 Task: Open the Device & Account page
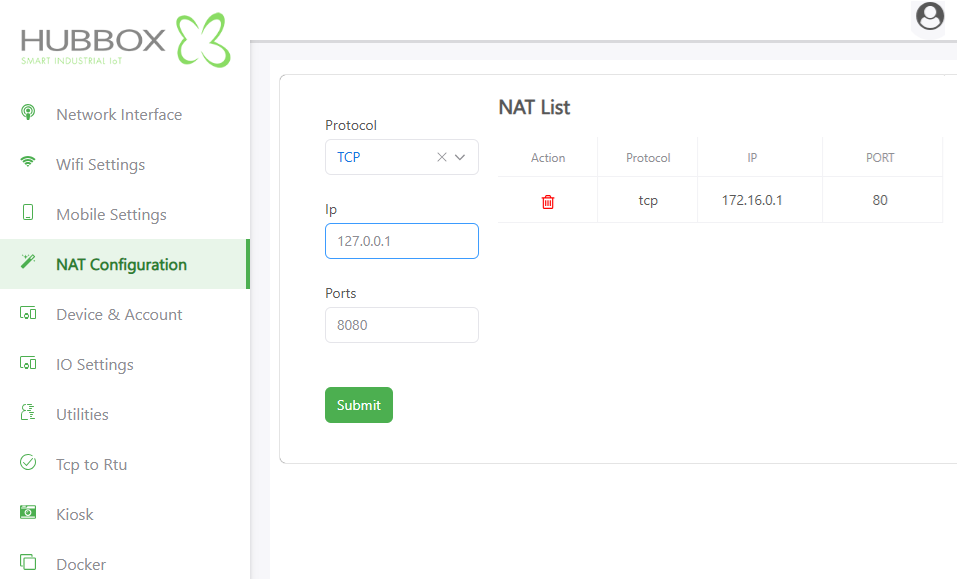coord(119,314)
